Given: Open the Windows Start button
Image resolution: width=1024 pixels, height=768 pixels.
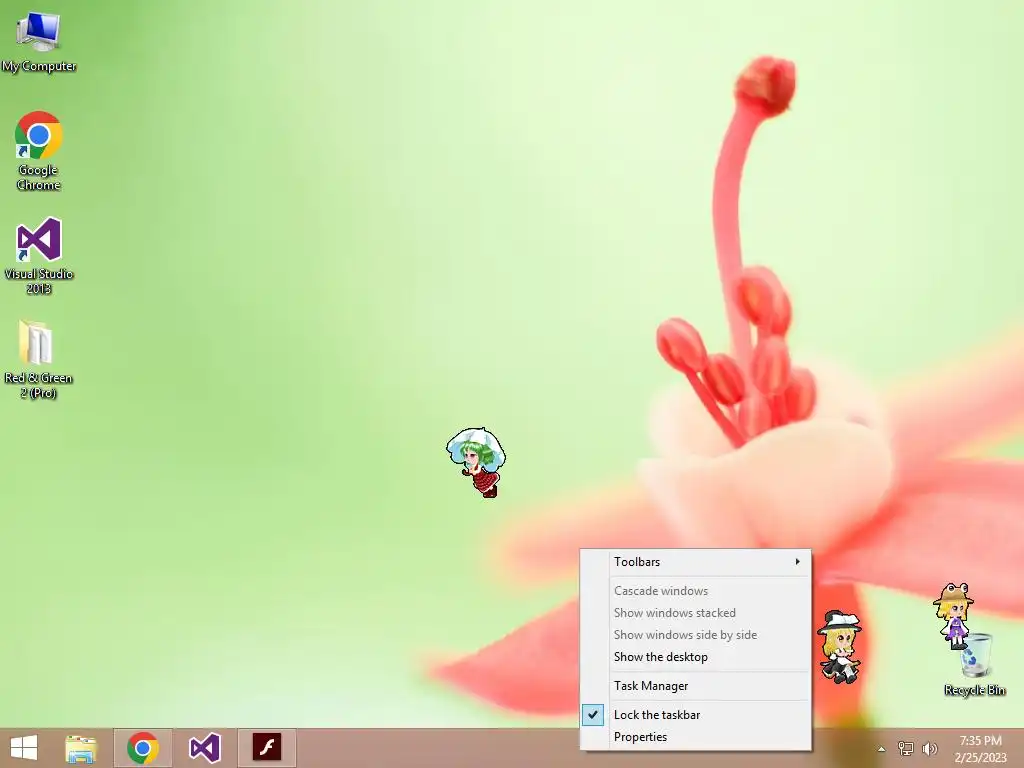Looking at the screenshot, I should click(x=24, y=748).
